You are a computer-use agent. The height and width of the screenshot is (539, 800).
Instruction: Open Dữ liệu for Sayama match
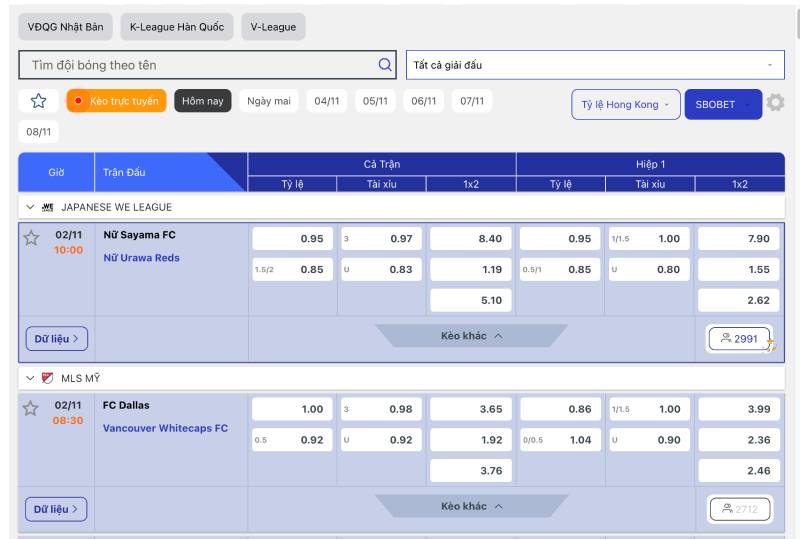pos(57,339)
